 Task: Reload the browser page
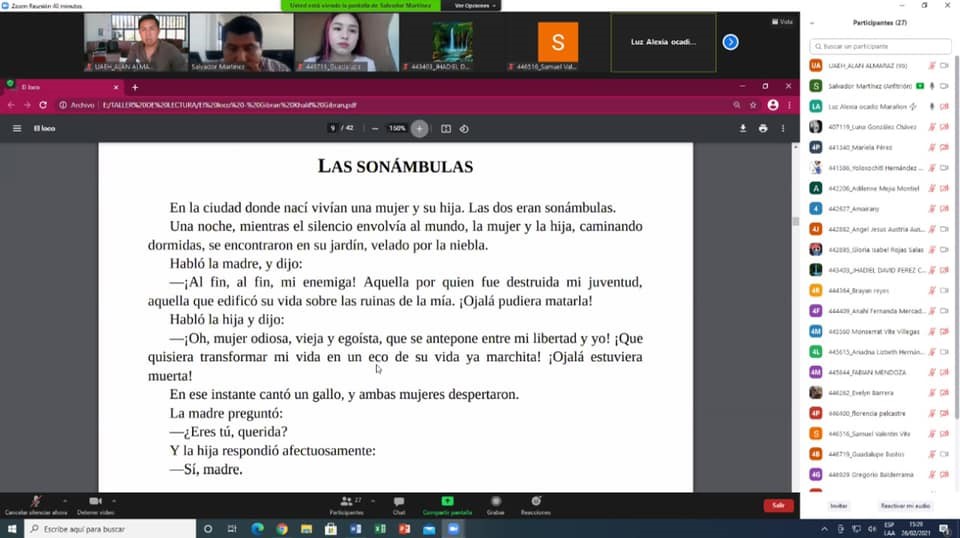click(x=43, y=105)
